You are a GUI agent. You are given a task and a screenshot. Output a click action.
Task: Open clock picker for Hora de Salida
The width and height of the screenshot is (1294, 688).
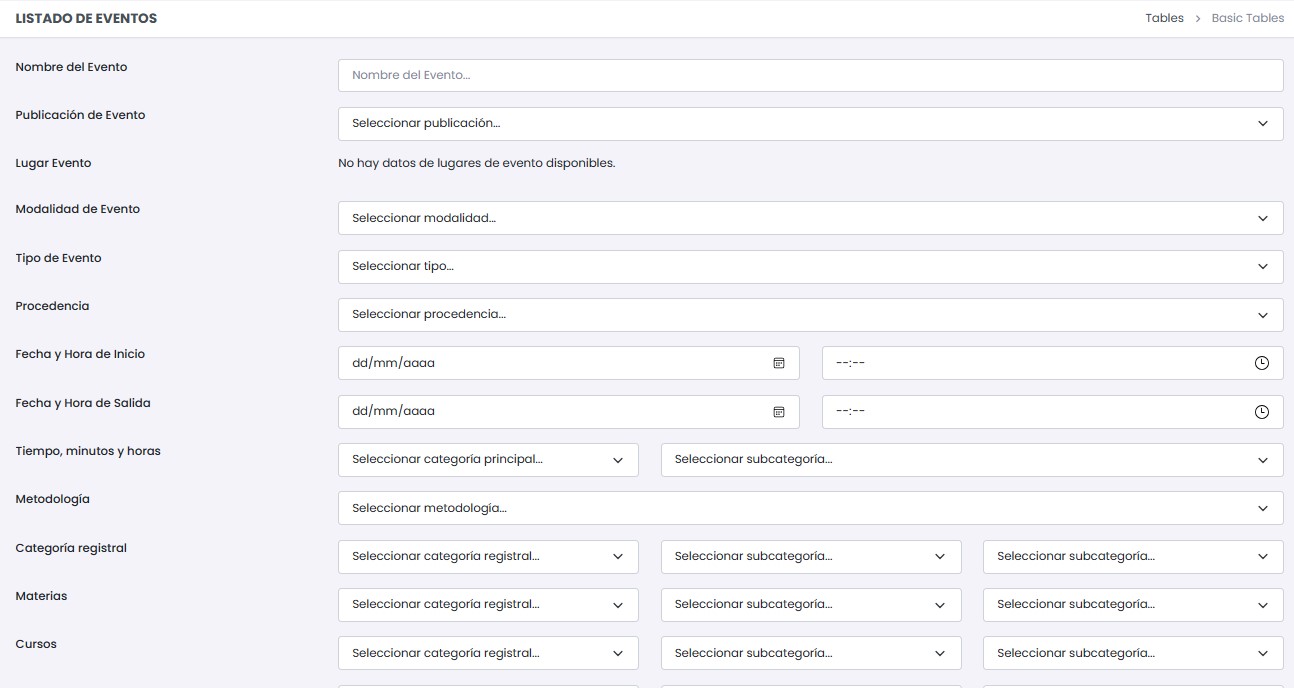1261,411
